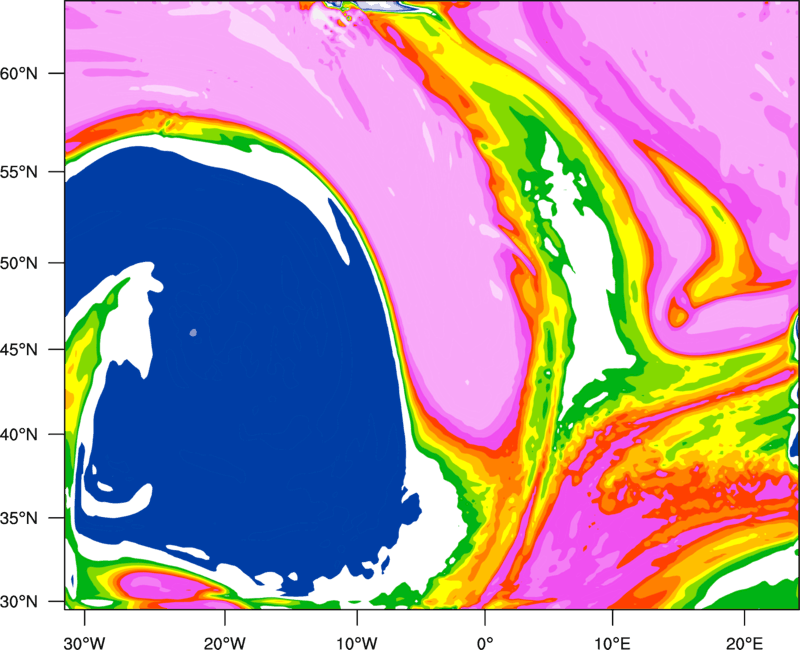The width and height of the screenshot is (800, 650).
Task: Click the 45°N latitude label
Action: click(19, 349)
